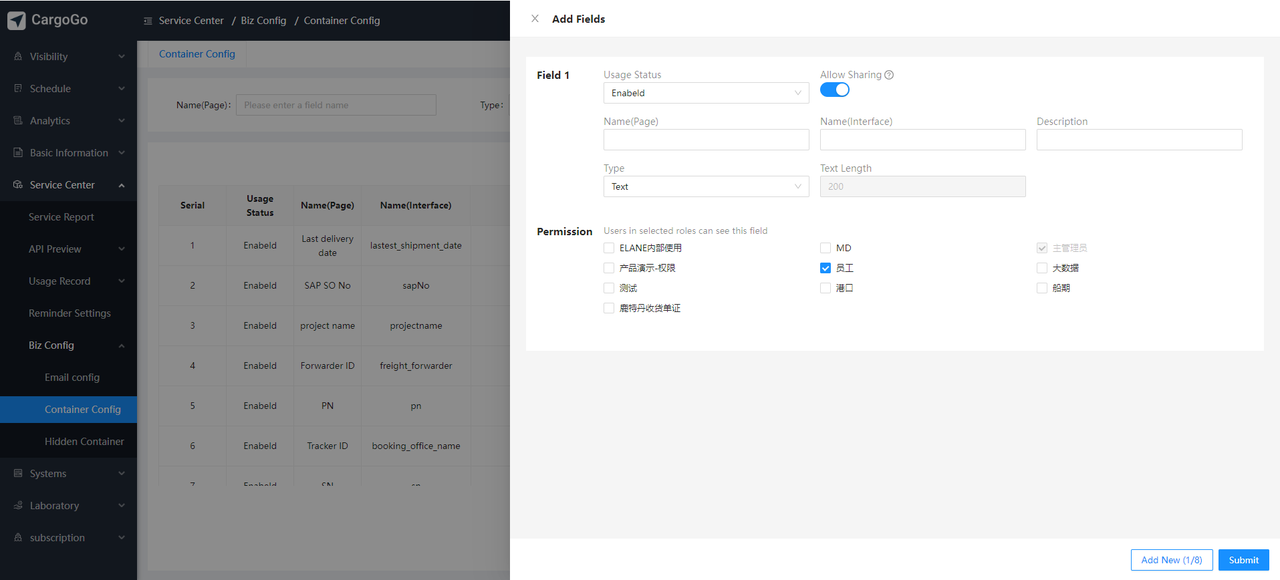This screenshot has height=580, width=1280.
Task: Click the Submit button
Action: pyautogui.click(x=1244, y=560)
